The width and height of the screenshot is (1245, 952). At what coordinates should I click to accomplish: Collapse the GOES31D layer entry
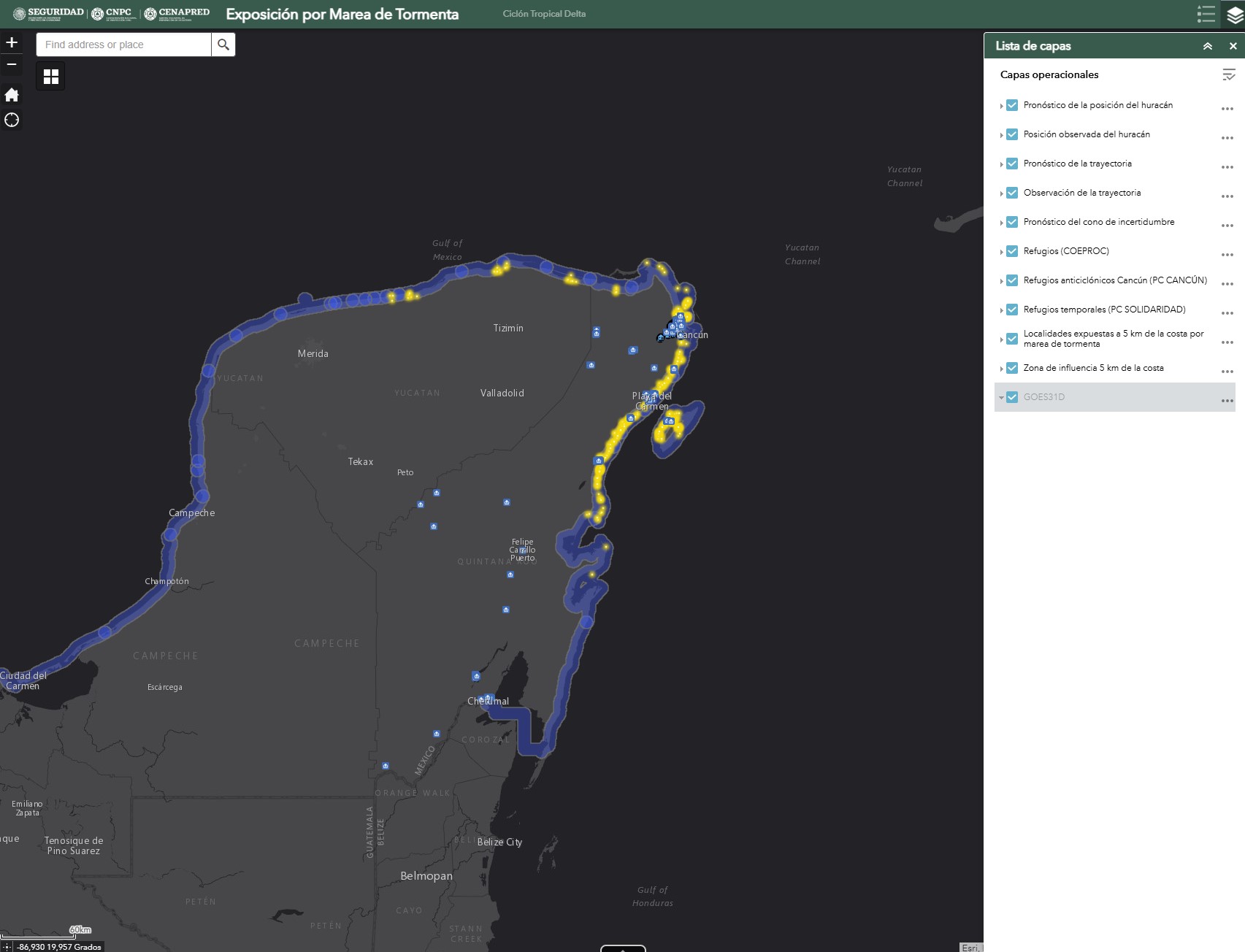[1001, 398]
